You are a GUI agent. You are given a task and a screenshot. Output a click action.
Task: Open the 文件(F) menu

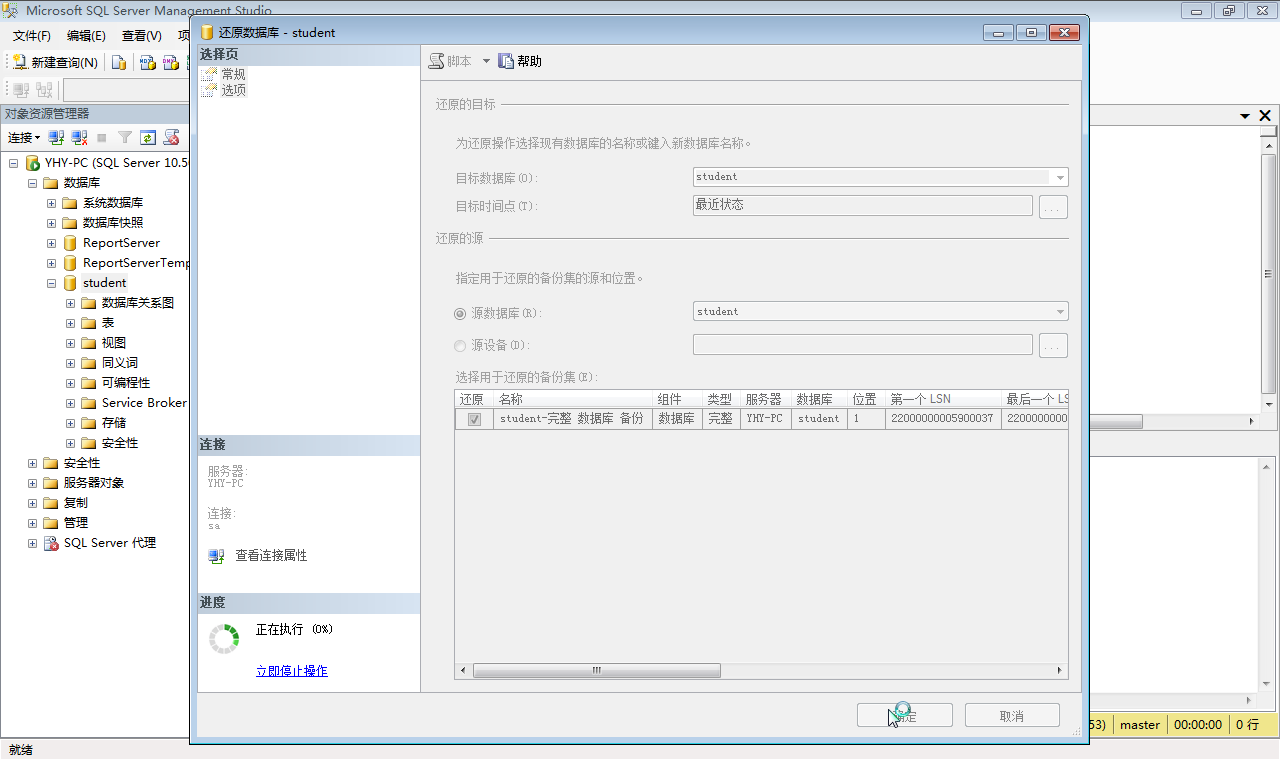[x=32, y=36]
